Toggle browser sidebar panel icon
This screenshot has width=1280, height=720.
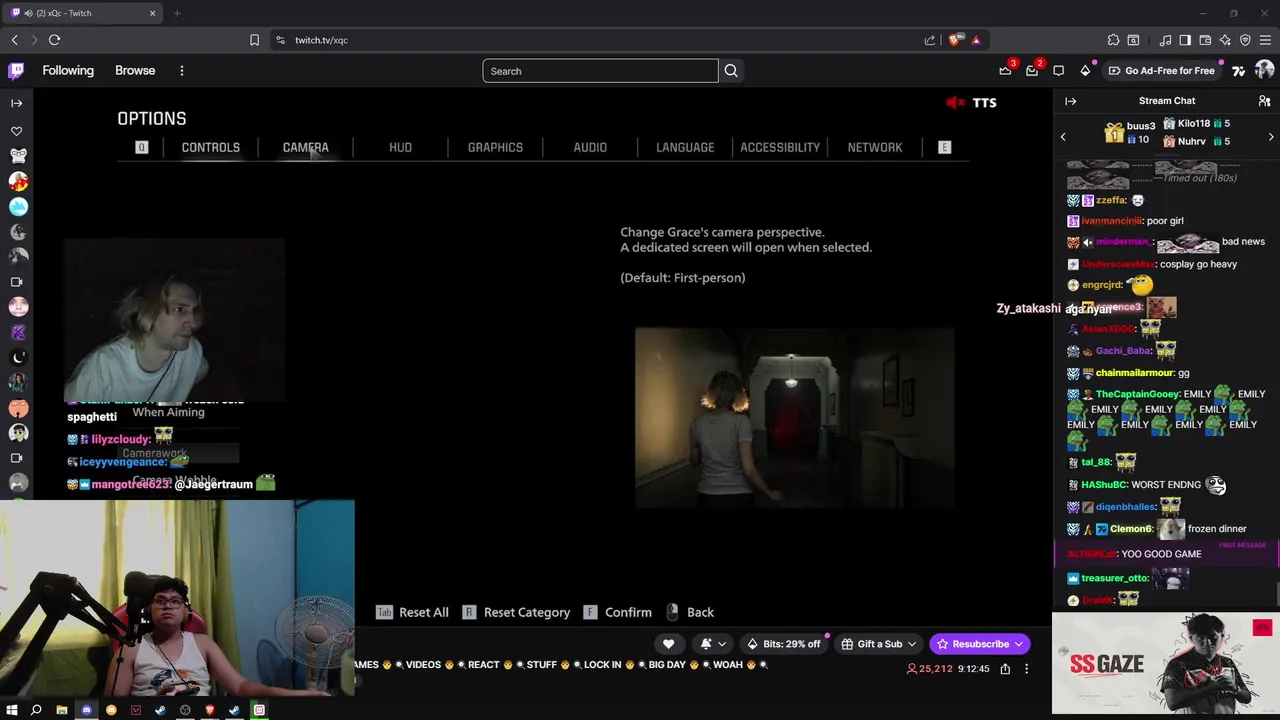coord(1185,40)
